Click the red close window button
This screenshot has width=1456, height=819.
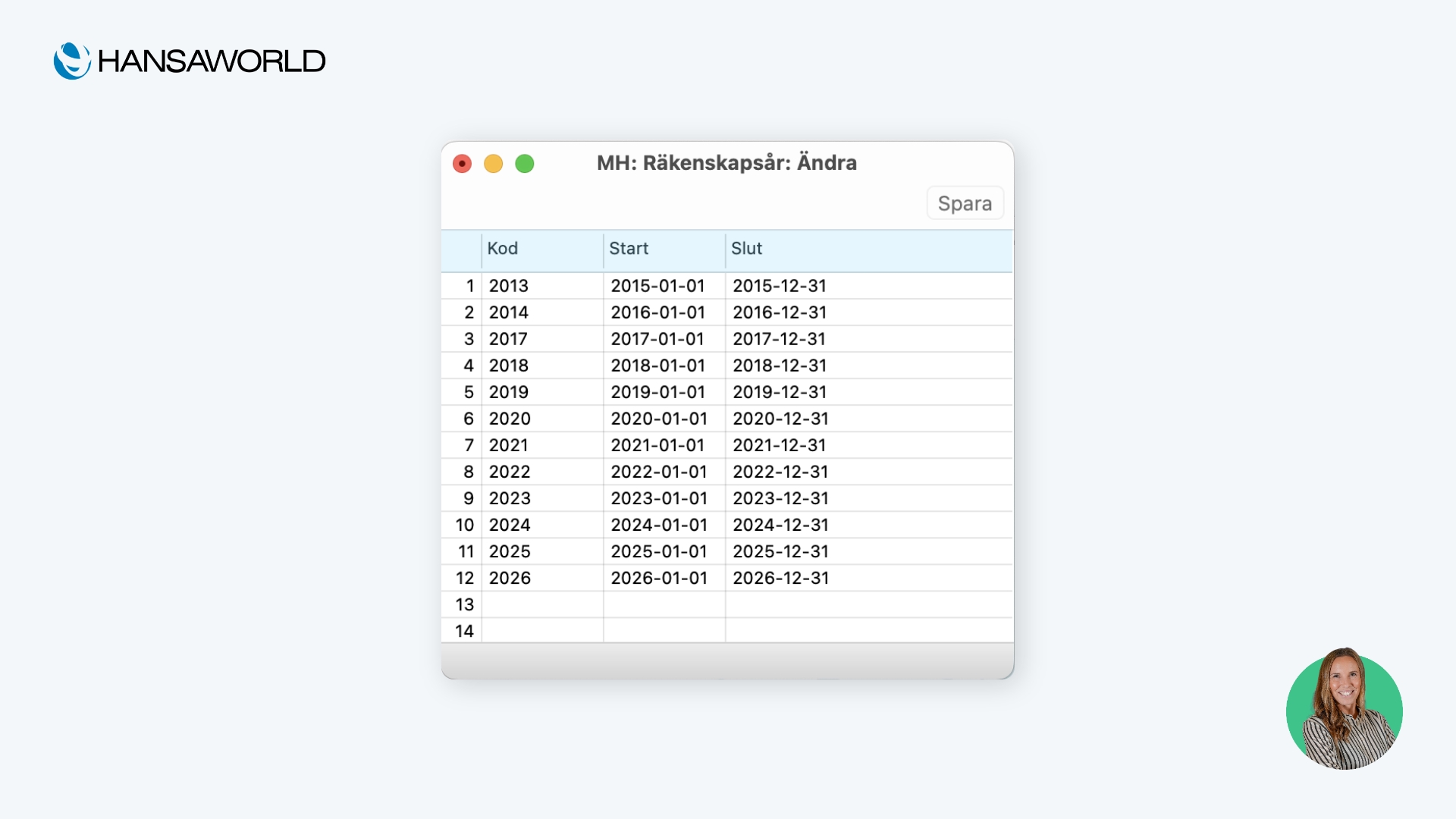(x=462, y=164)
